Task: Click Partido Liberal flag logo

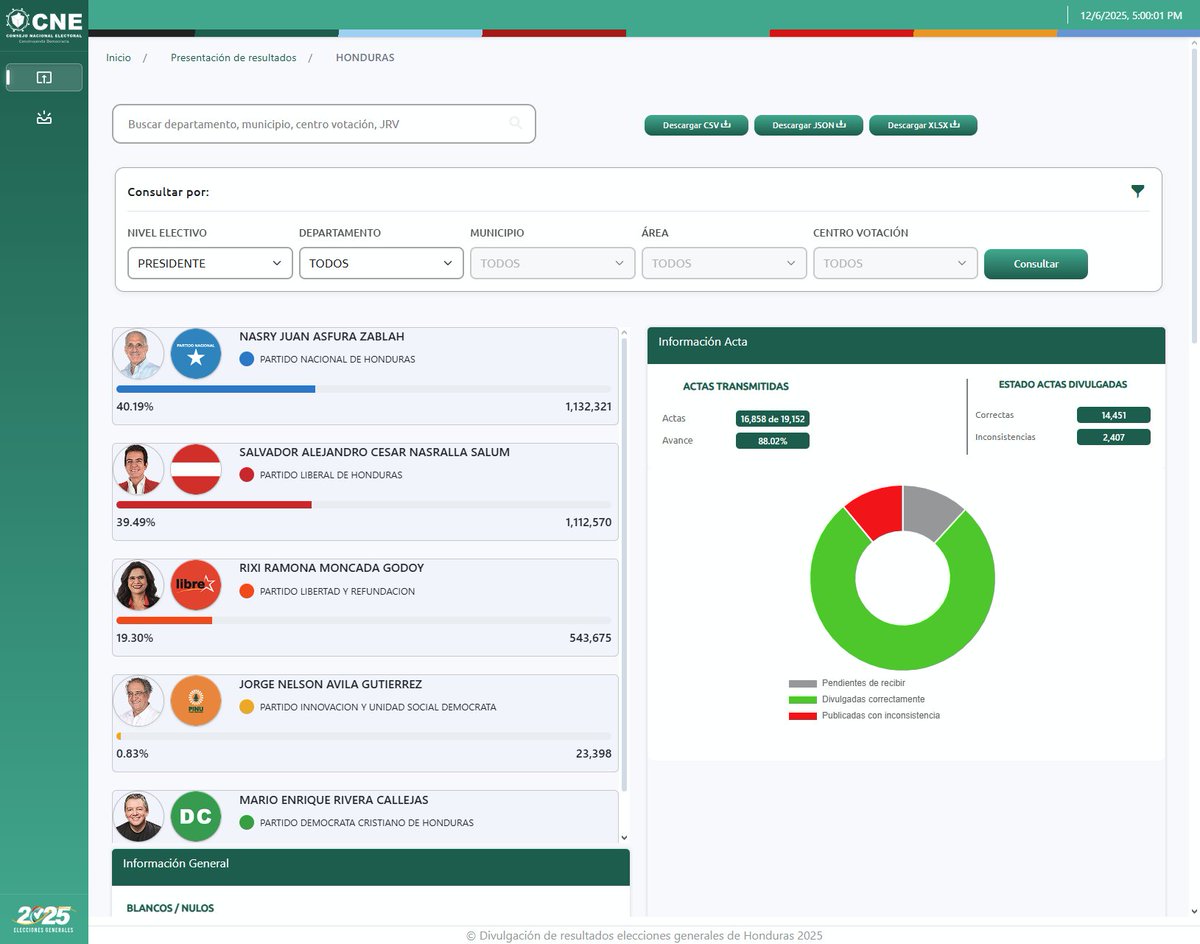Action: tap(196, 469)
